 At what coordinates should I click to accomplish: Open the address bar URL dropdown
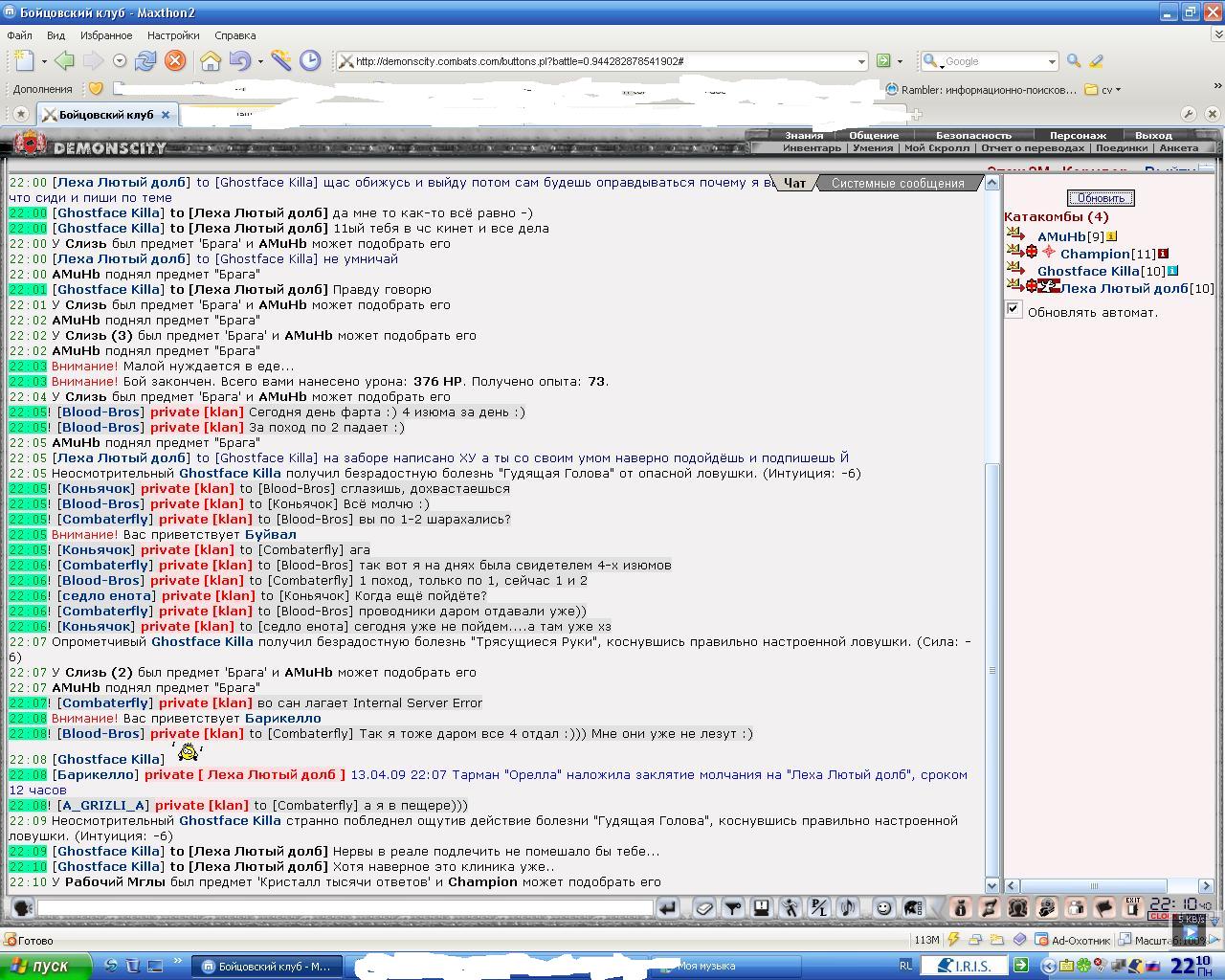click(x=861, y=61)
